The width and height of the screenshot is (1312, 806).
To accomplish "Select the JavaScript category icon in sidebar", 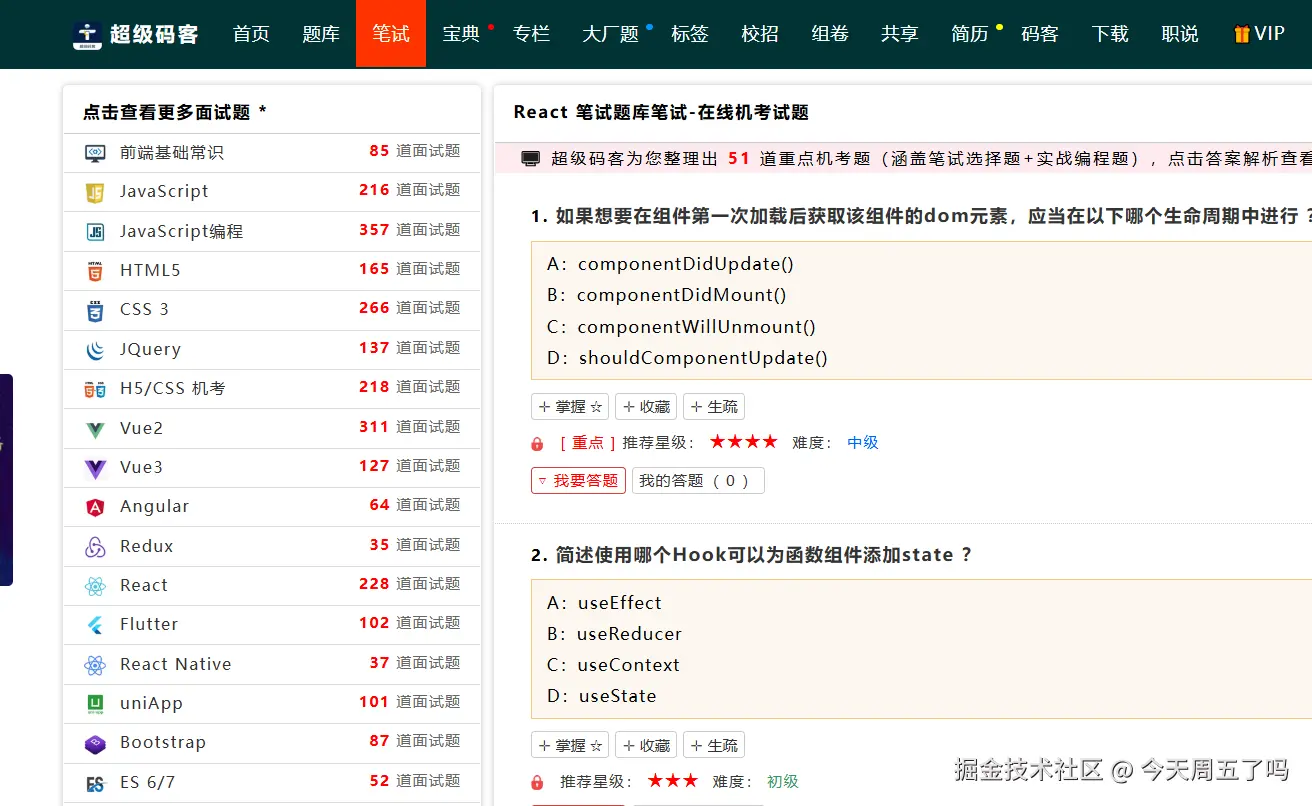I will (x=93, y=191).
